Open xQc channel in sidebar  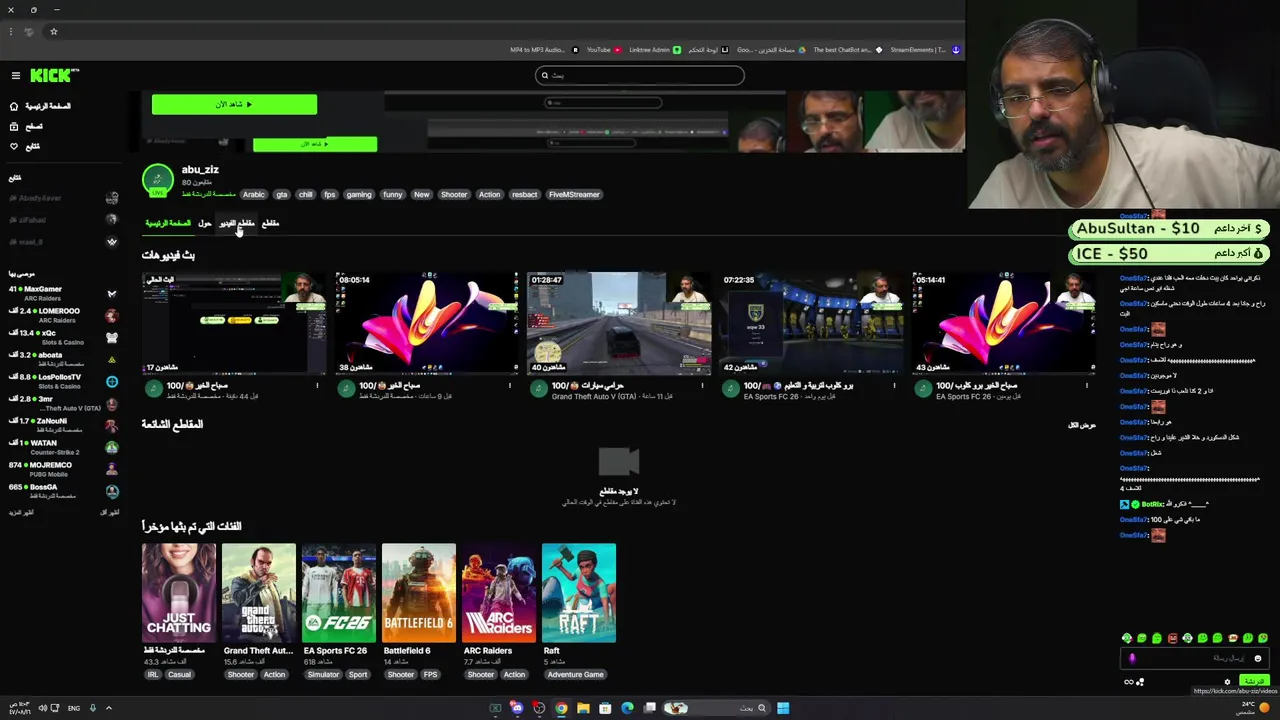[64, 337]
